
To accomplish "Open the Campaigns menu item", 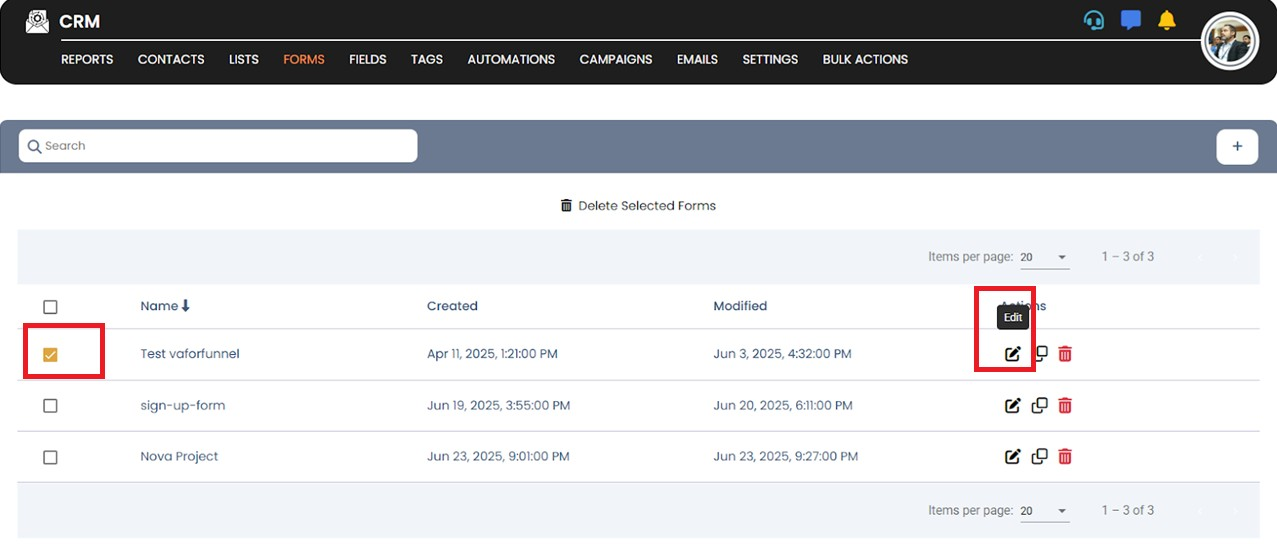I will tap(615, 60).
